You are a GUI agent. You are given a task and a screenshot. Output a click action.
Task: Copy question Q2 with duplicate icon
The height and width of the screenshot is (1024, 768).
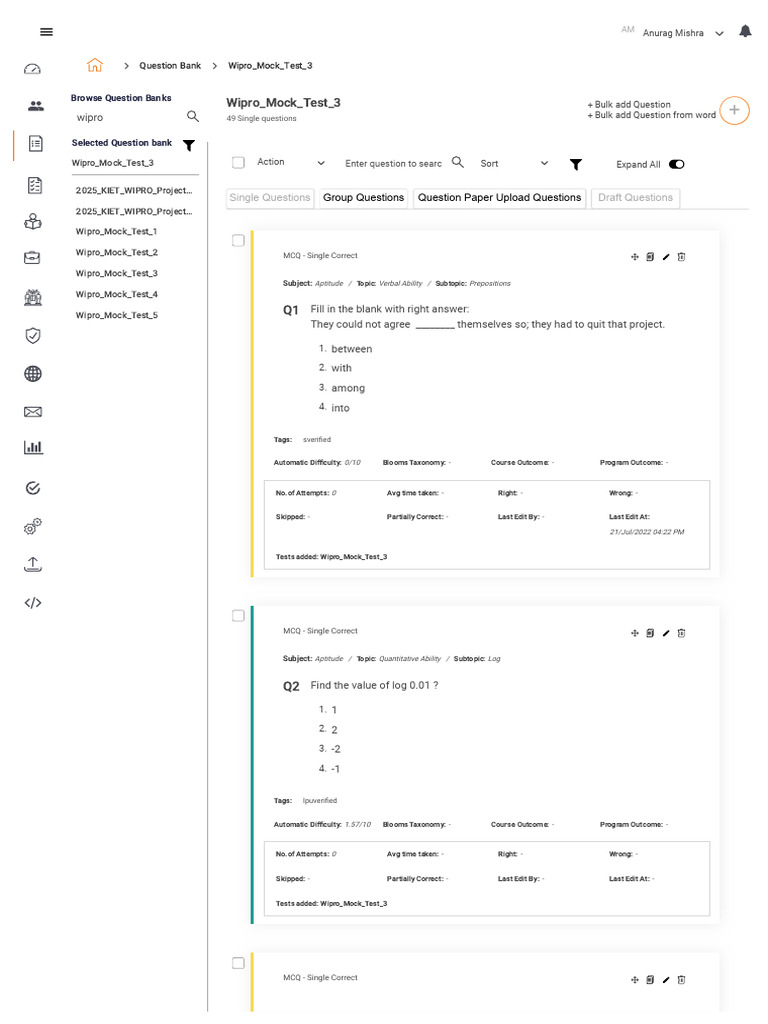650,633
